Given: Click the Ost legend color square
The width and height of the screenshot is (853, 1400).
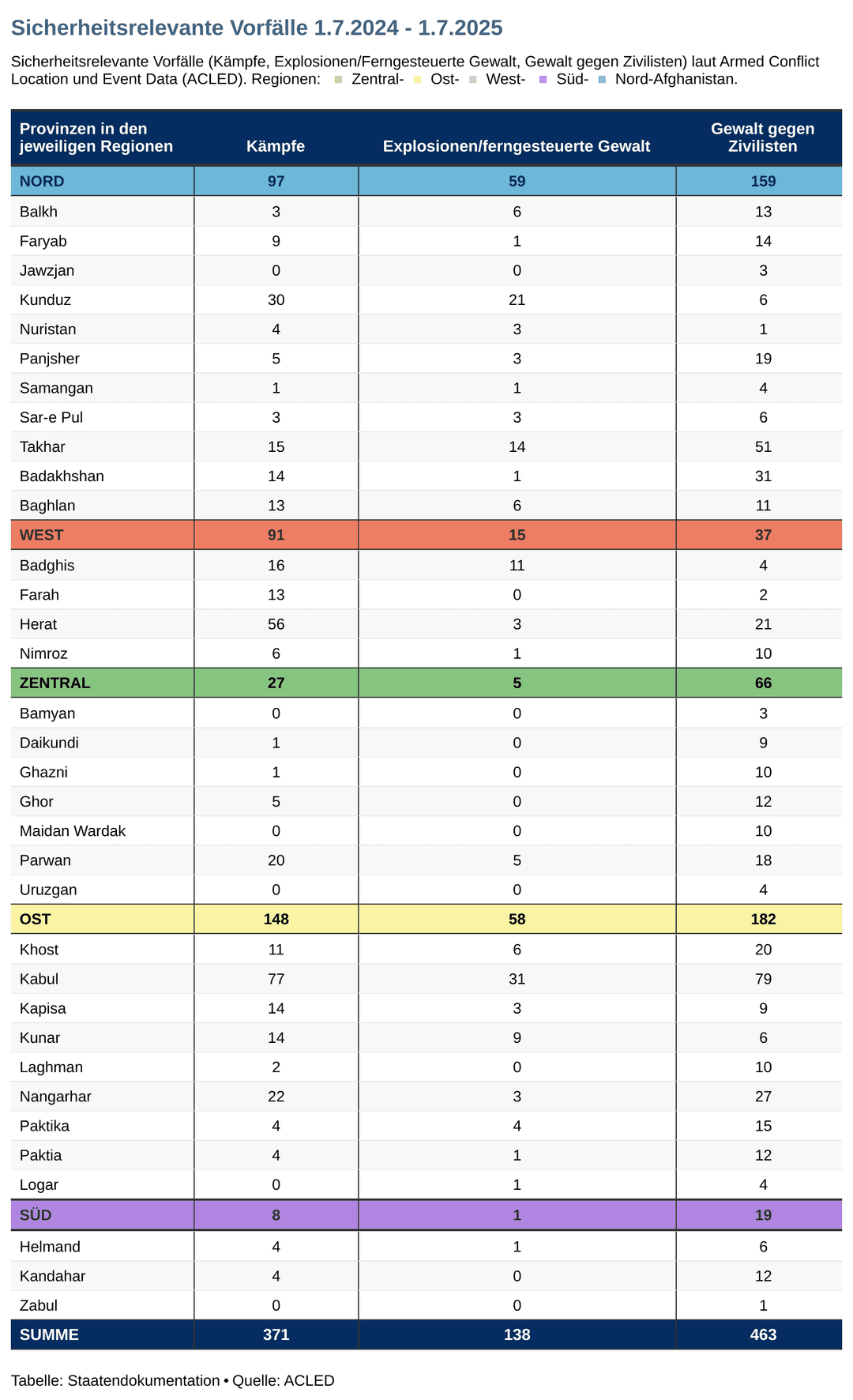Looking at the screenshot, I should click(x=417, y=79).
